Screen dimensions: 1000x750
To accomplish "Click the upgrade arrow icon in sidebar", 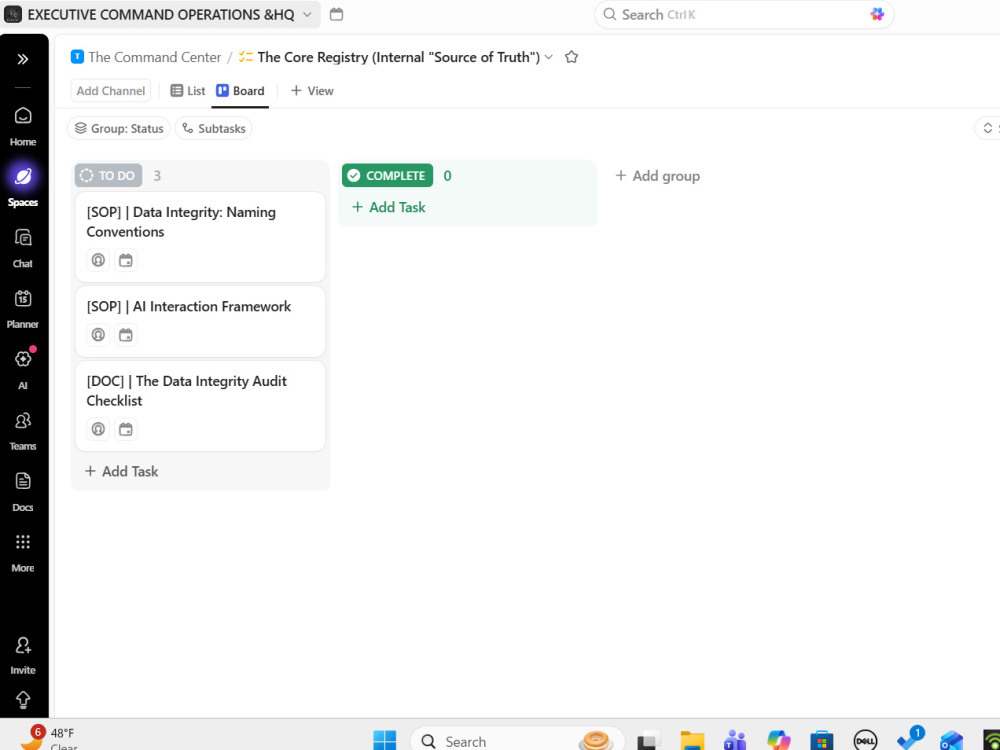I will pos(23,700).
